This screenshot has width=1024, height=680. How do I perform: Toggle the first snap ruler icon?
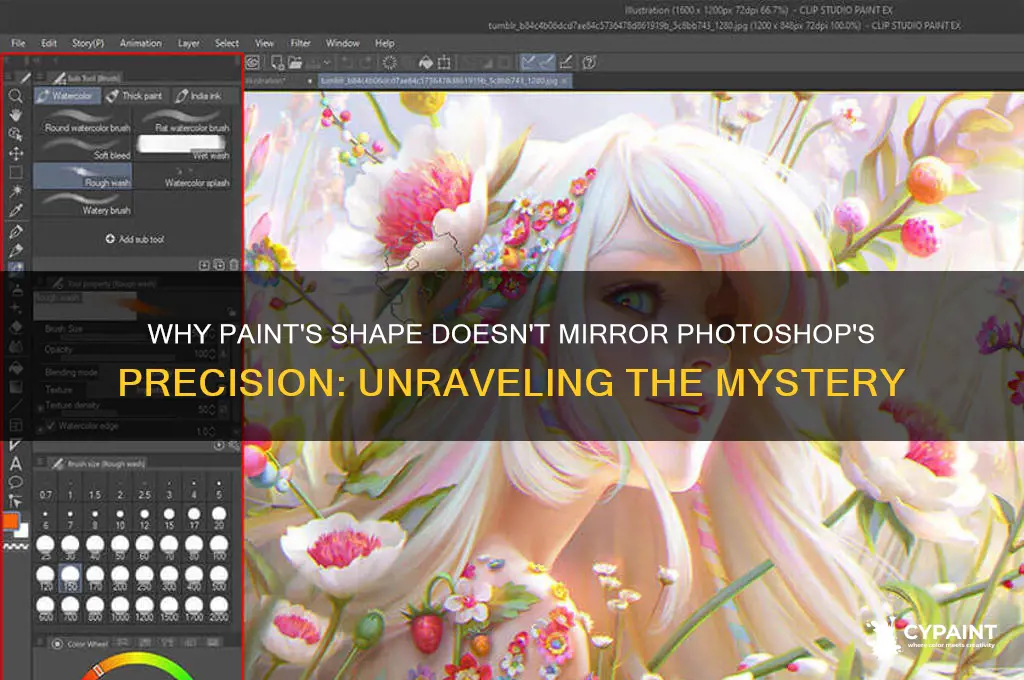pyautogui.click(x=528, y=62)
